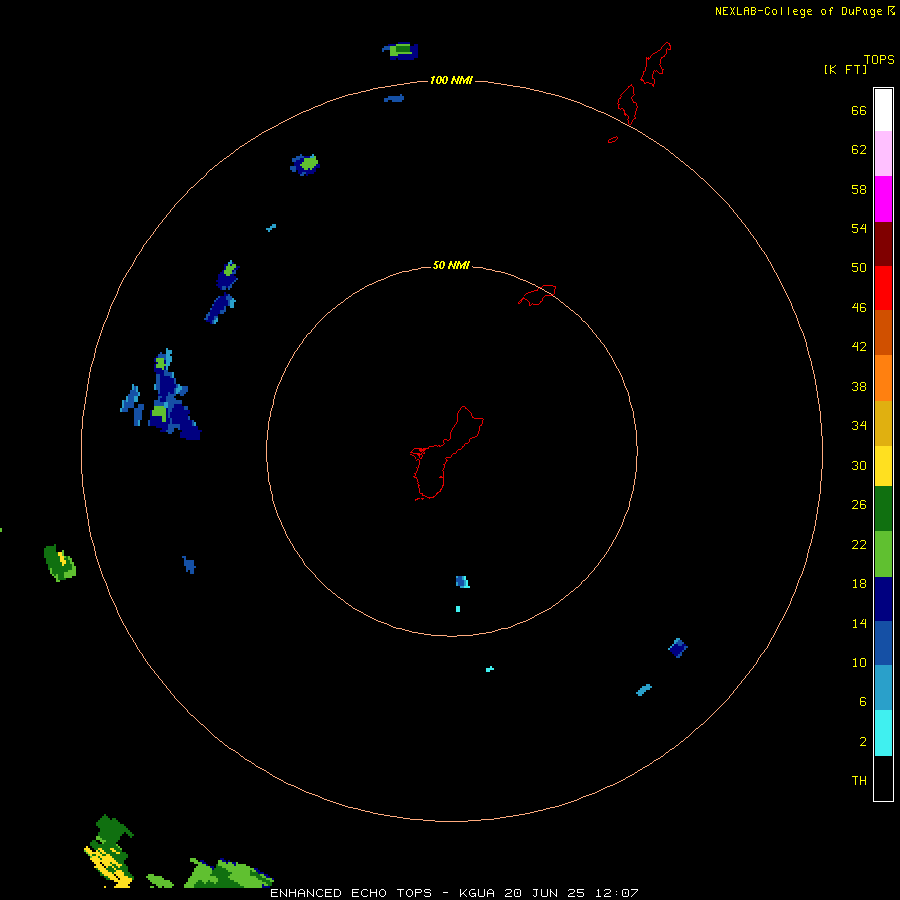Click the navy 22 K FT legend swatch
The width and height of the screenshot is (900, 900).
click(883, 599)
